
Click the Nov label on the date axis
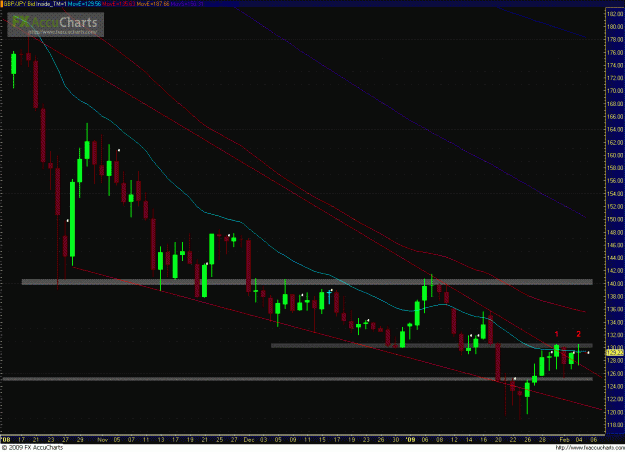point(102,440)
